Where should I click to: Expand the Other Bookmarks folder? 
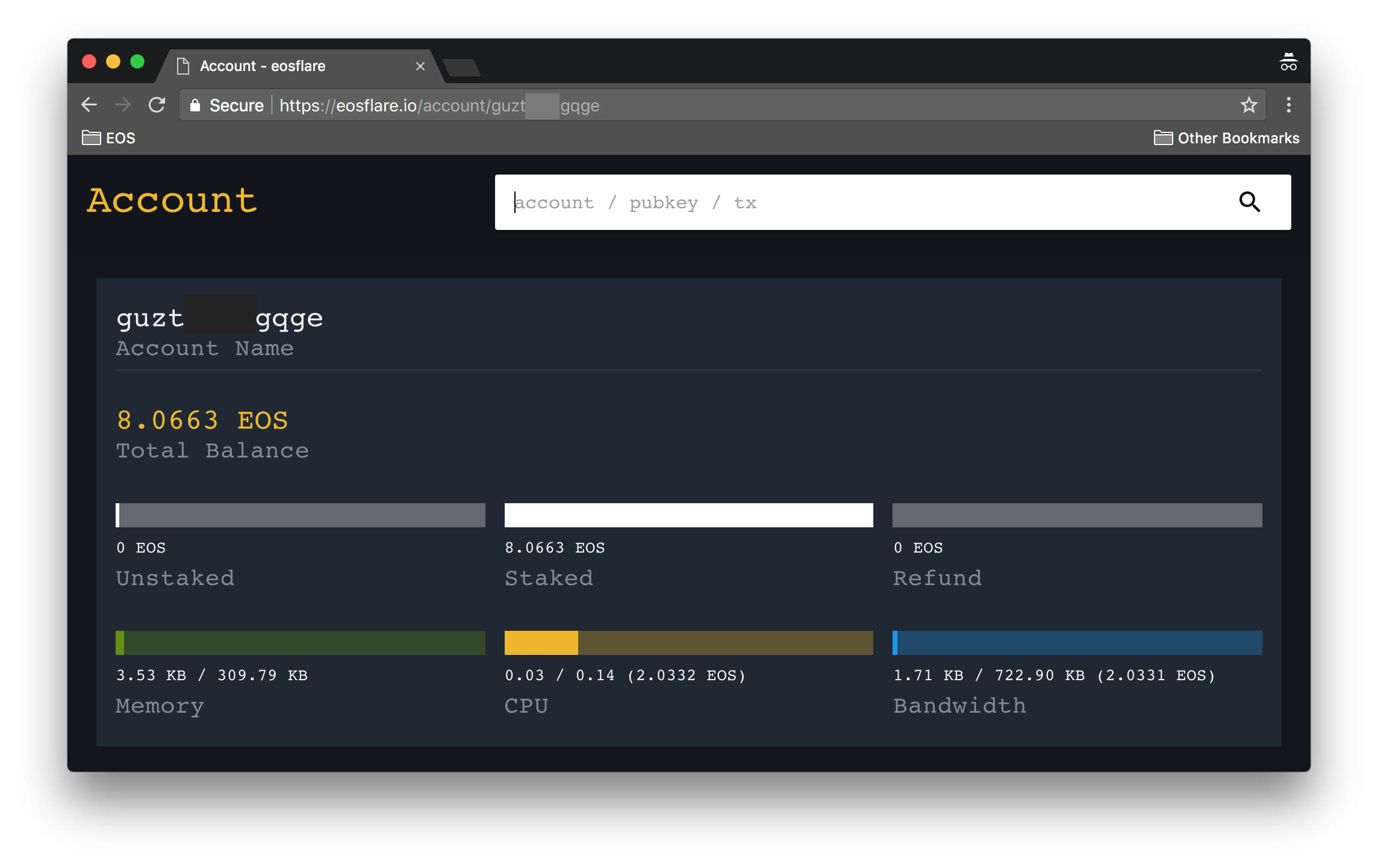pyautogui.click(x=1226, y=138)
